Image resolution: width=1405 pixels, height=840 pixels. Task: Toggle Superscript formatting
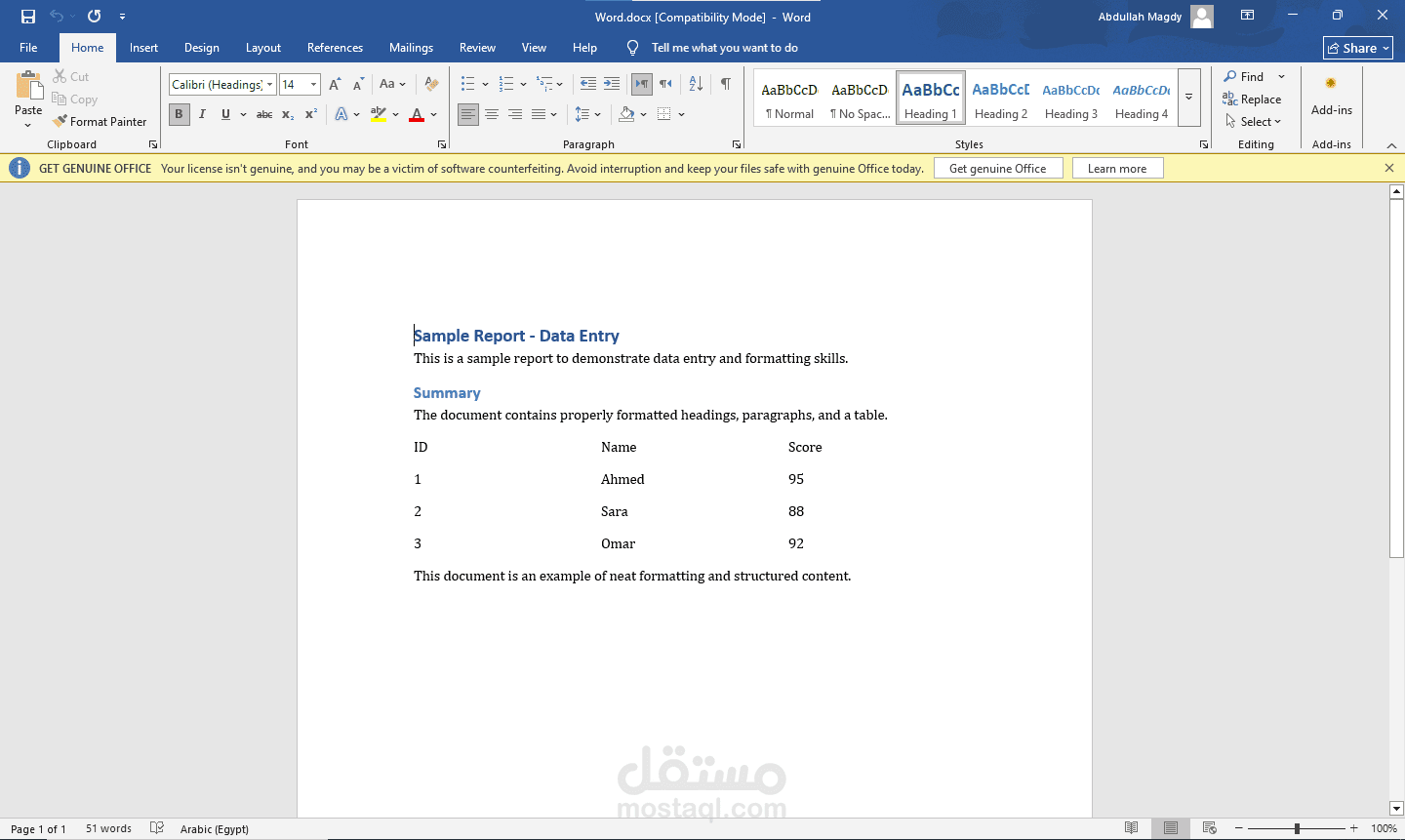311,114
